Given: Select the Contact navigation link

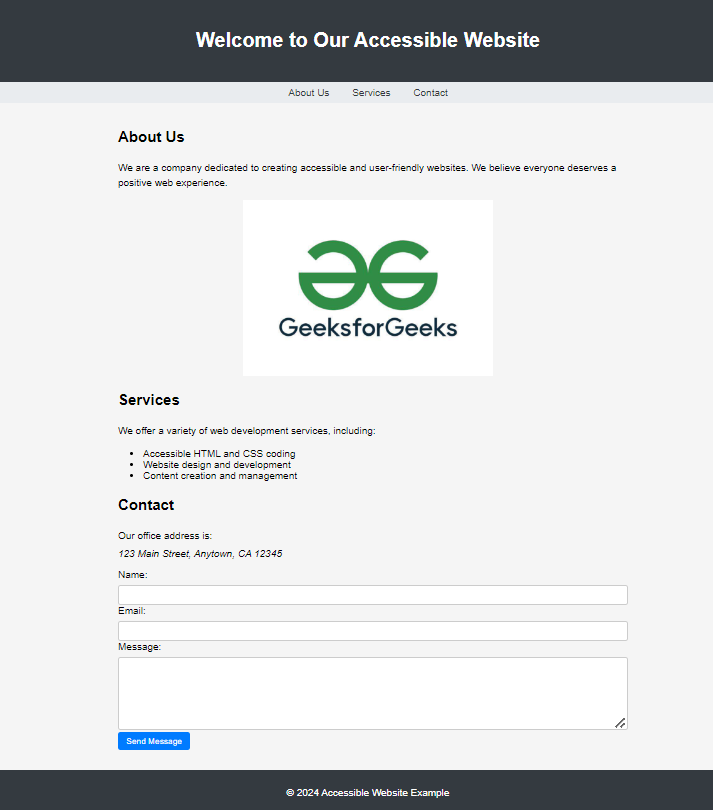Looking at the screenshot, I should pyautogui.click(x=430, y=93).
